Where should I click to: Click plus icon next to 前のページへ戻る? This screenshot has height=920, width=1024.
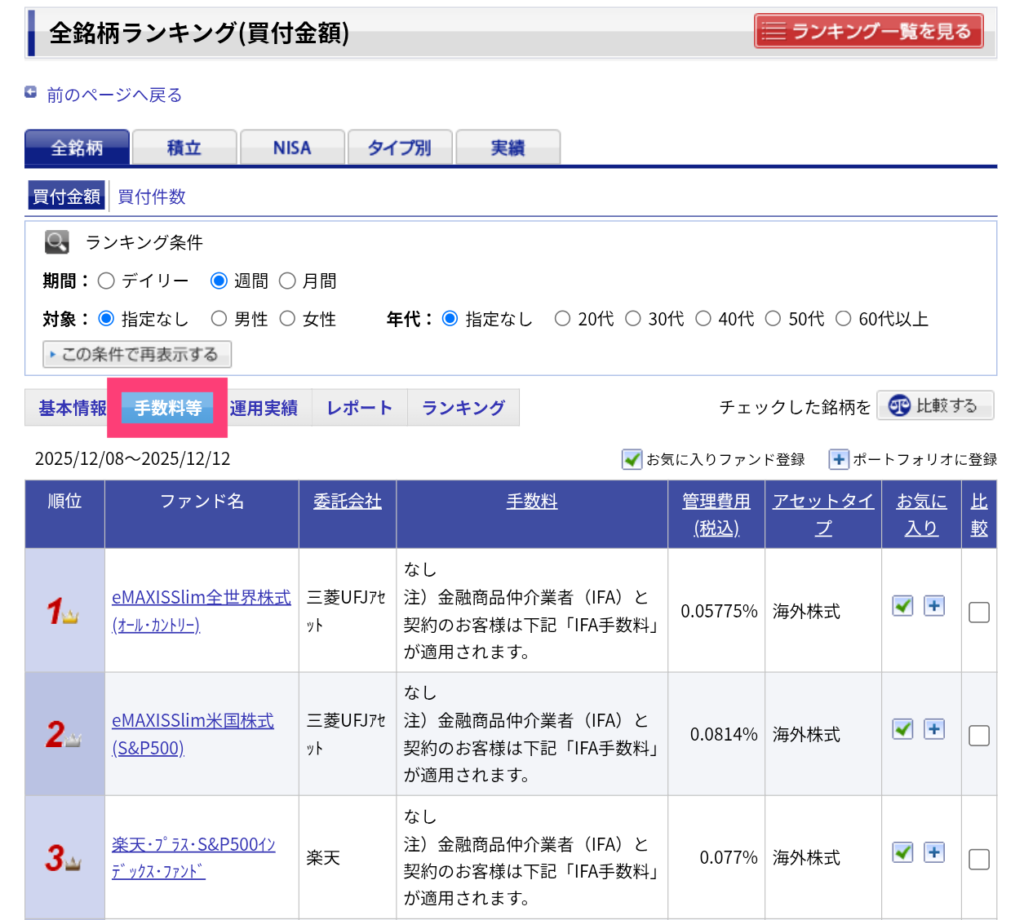click(31, 93)
